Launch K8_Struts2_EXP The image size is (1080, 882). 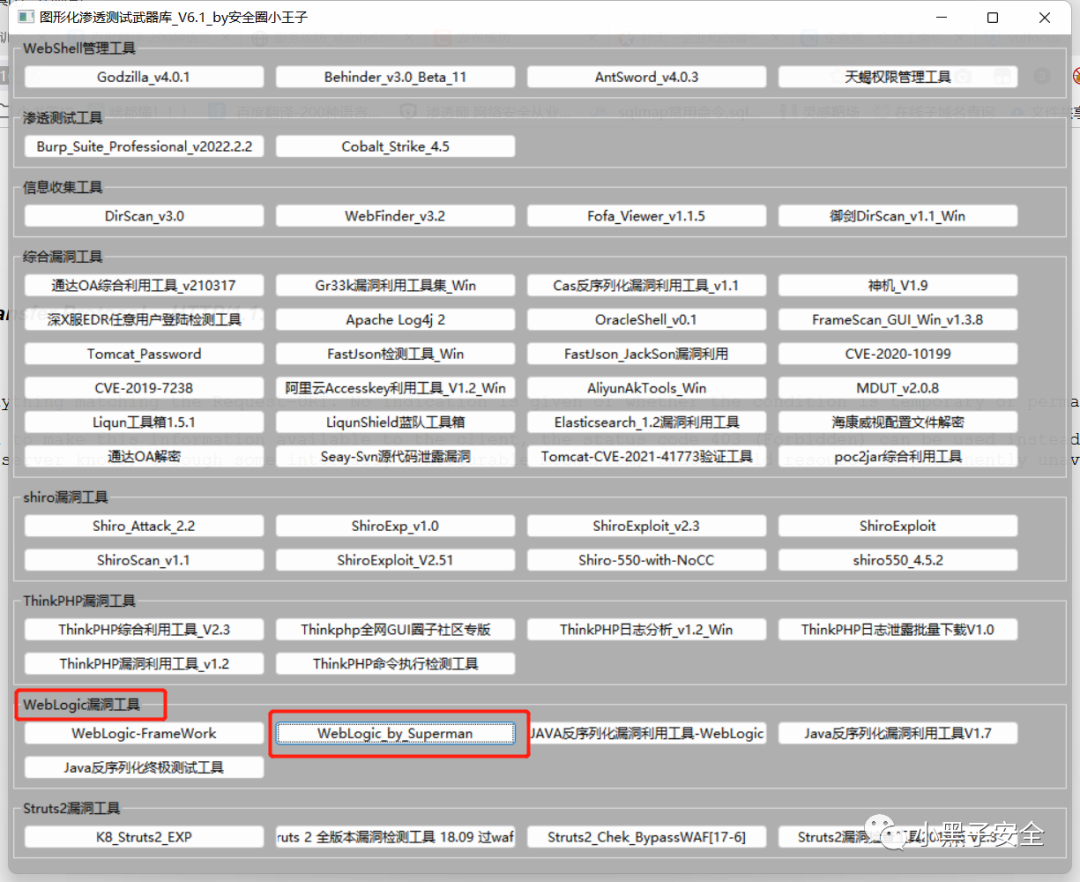click(x=144, y=837)
